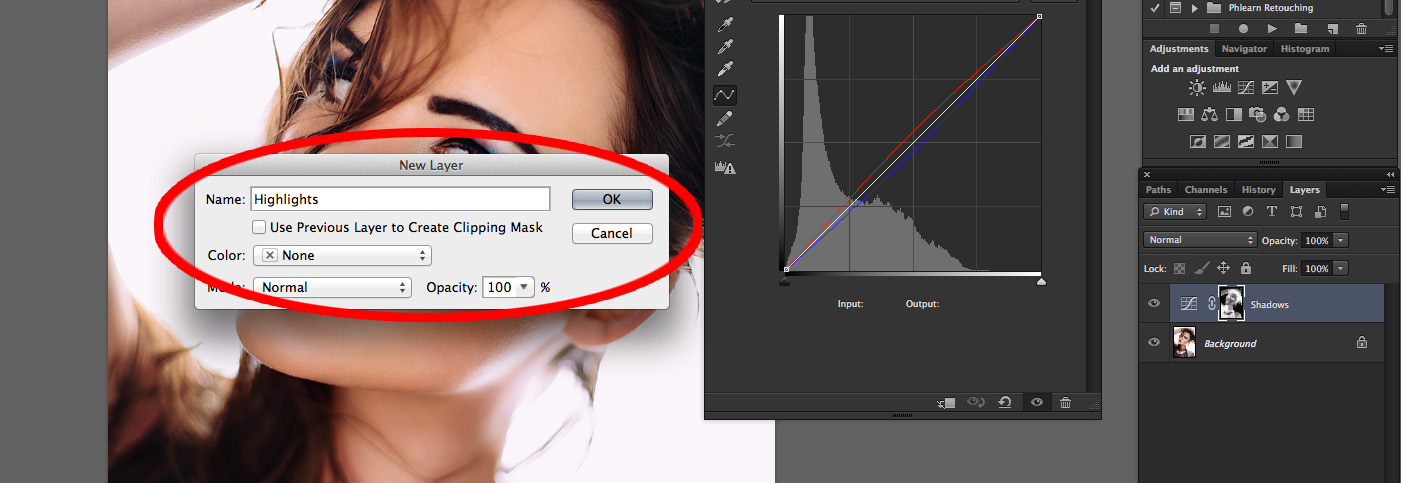
Task: Add Exposure adjustment
Action: 1270,88
